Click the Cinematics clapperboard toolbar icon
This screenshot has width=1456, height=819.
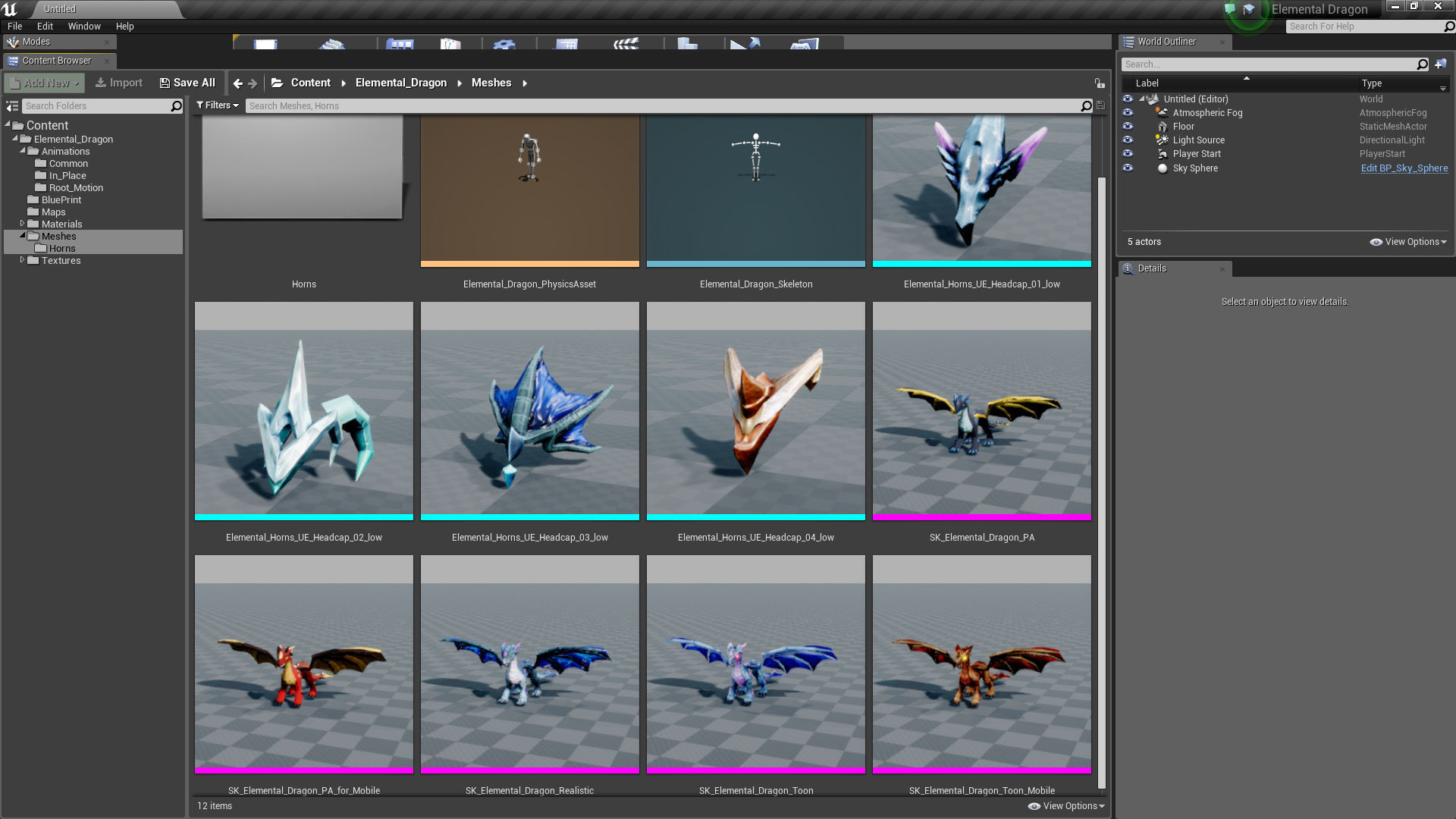(626, 44)
